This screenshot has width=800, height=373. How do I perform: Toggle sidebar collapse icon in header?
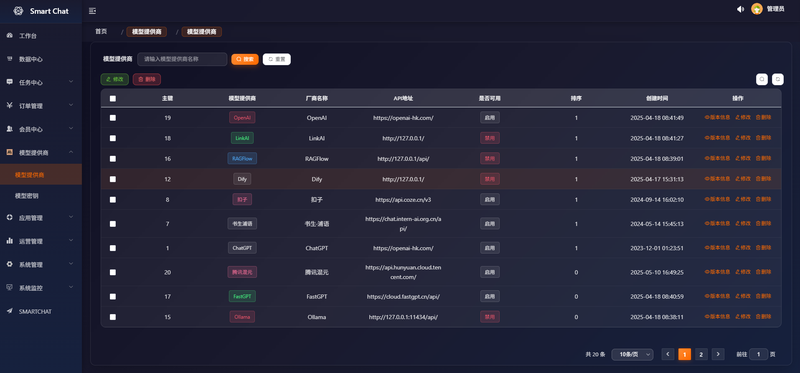(92, 11)
